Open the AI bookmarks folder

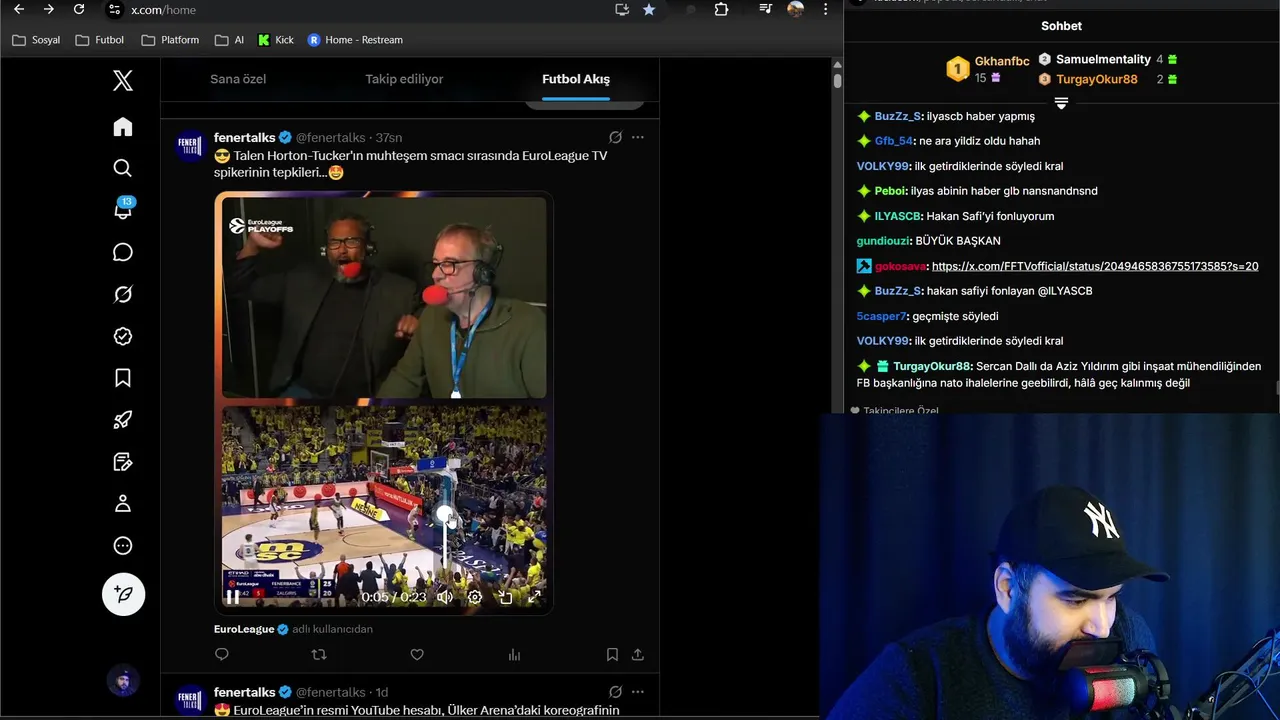coord(229,40)
